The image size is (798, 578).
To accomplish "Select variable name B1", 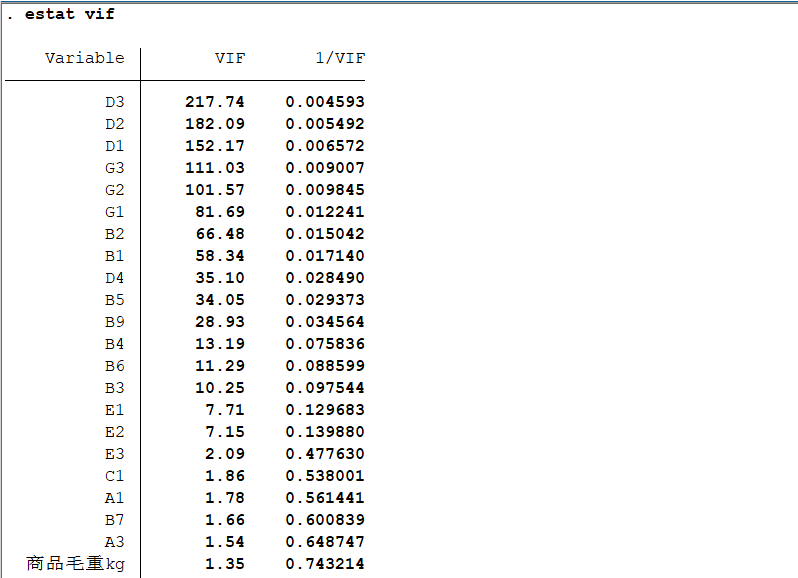I will [x=115, y=256].
